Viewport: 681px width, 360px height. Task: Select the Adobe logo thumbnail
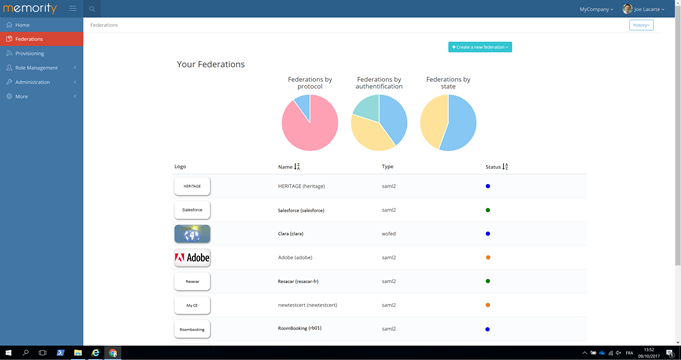coord(192,258)
